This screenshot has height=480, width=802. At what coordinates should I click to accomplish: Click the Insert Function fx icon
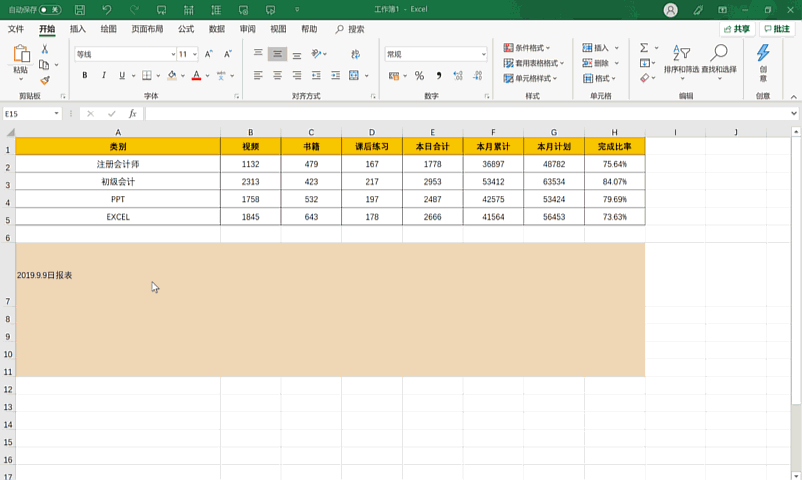pos(131,114)
